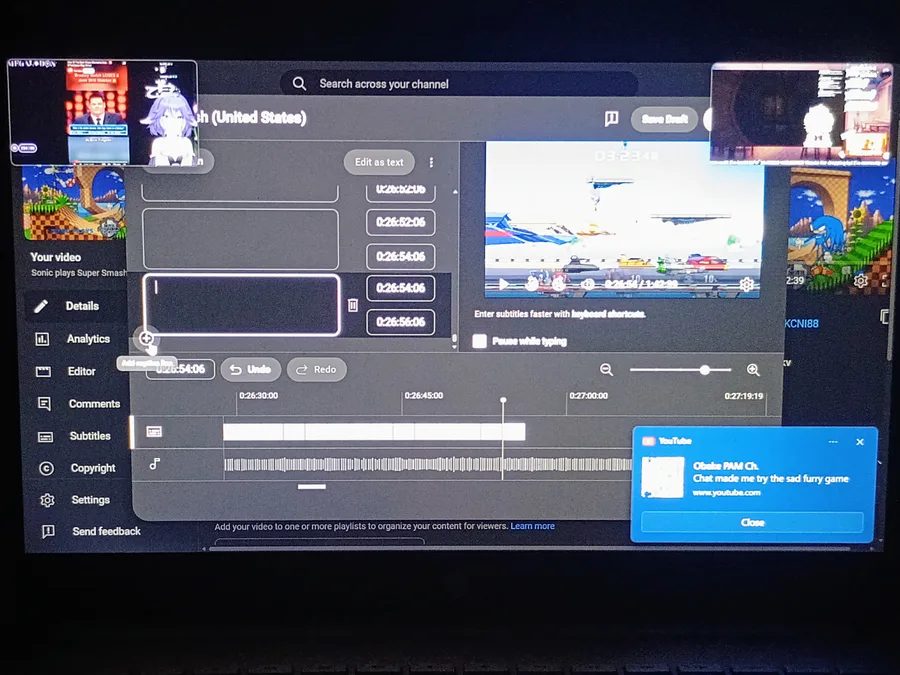This screenshot has height=675, width=900.
Task: Click the copy link icon beside KCNI88
Action: [x=885, y=316]
